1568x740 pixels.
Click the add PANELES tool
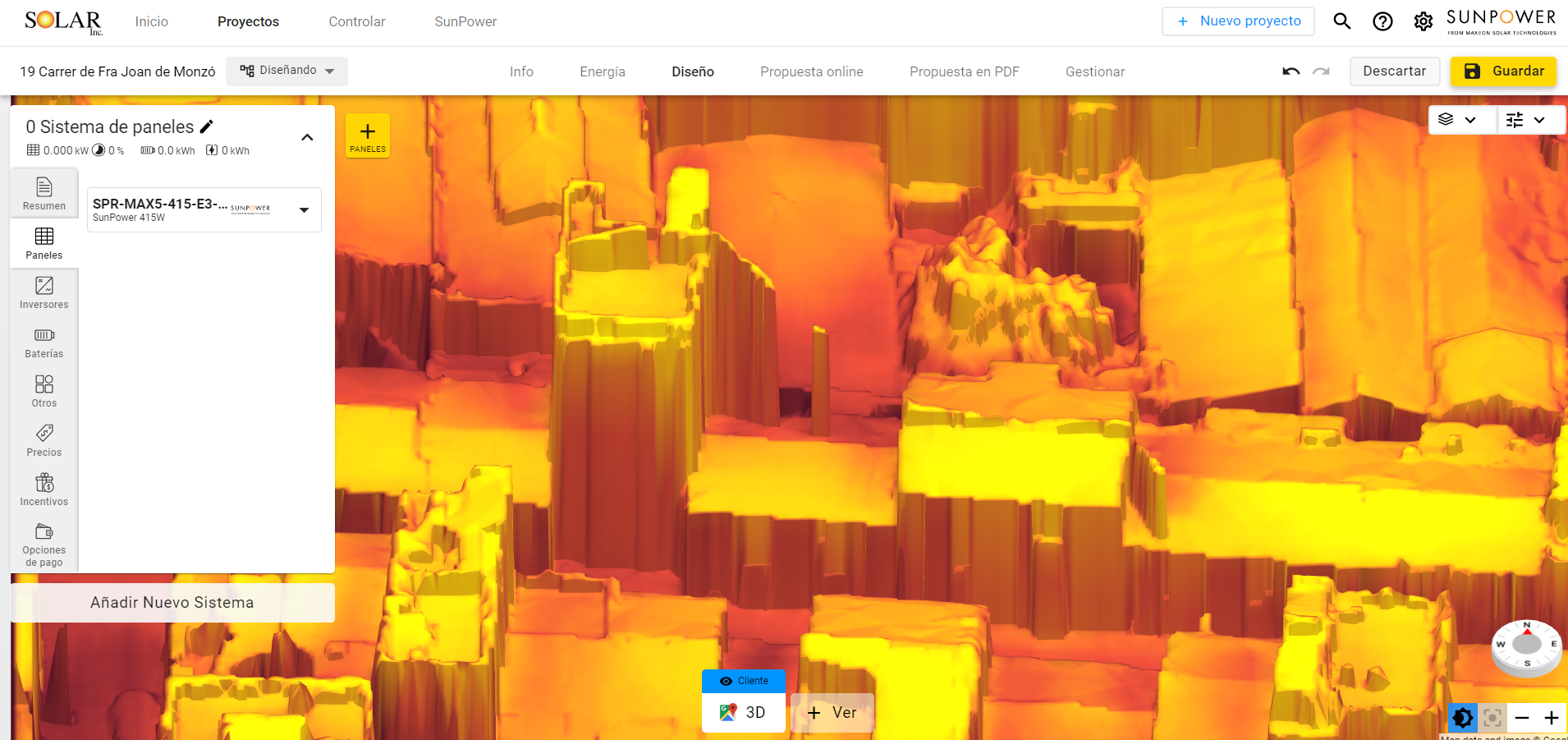[x=367, y=135]
